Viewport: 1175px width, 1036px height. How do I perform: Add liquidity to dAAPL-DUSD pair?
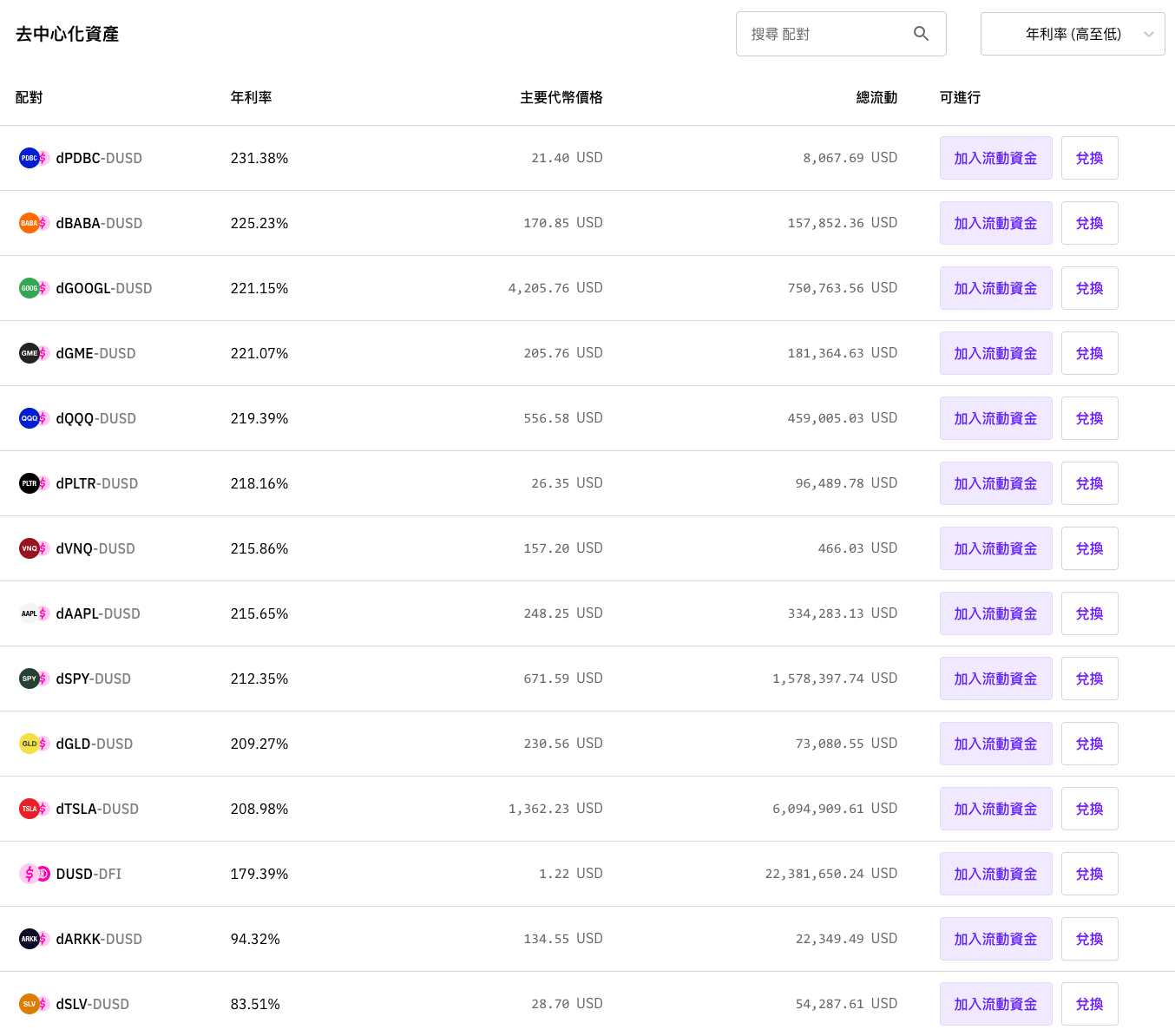(995, 613)
